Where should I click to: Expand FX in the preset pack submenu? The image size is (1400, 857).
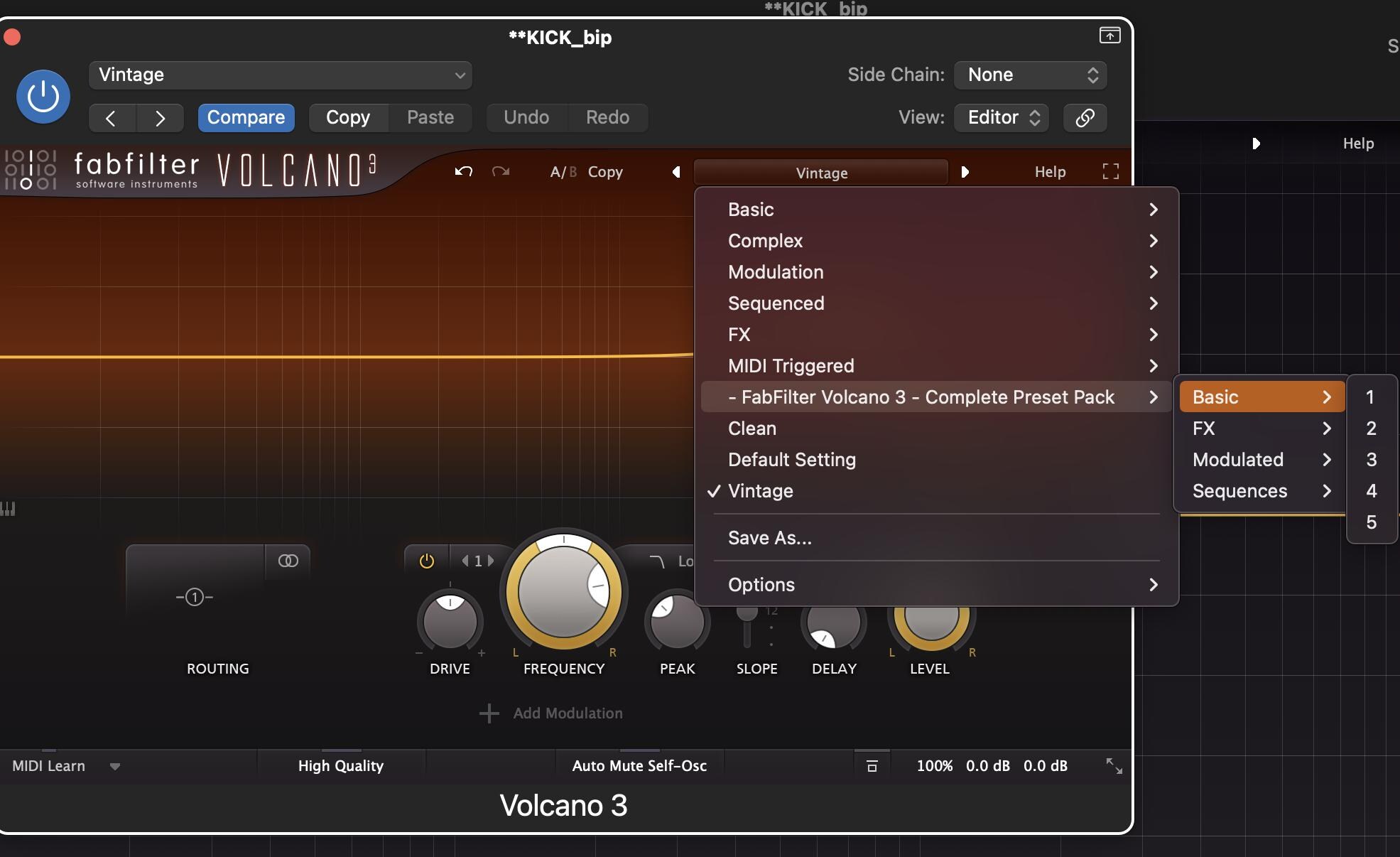(1262, 428)
